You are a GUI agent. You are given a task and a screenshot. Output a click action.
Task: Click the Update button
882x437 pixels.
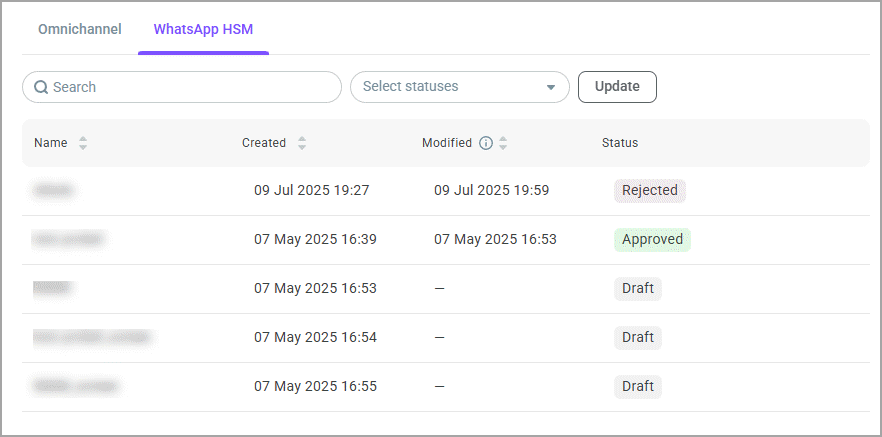click(617, 87)
